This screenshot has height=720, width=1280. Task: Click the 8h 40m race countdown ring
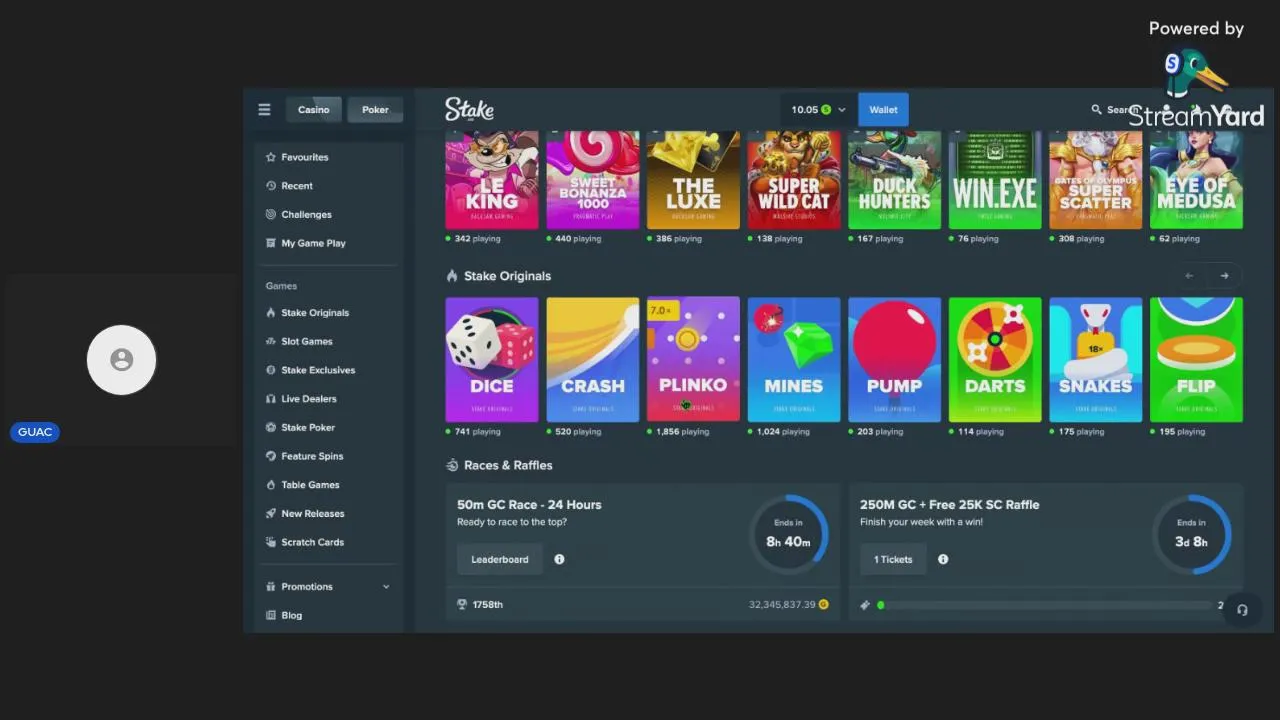[x=788, y=534]
